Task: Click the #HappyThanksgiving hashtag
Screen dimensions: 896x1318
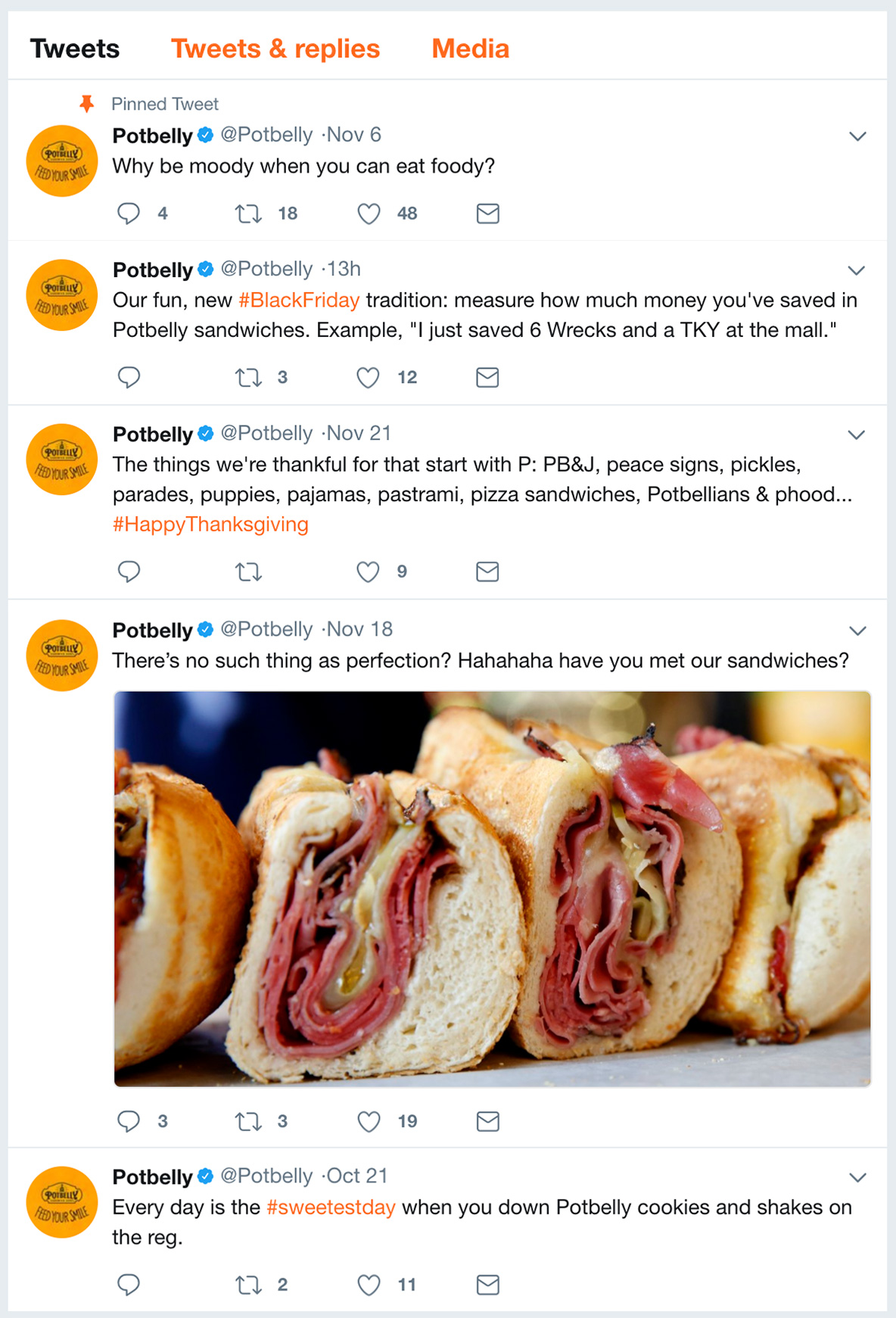Action: pos(210,523)
